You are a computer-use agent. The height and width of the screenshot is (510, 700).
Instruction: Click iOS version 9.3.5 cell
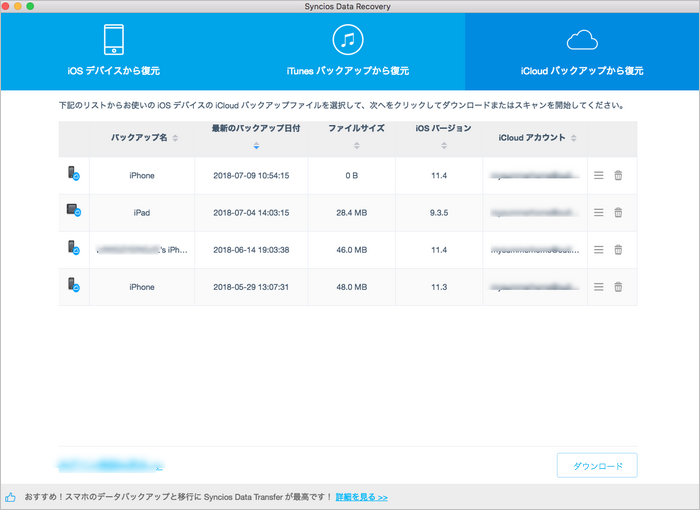pyautogui.click(x=439, y=213)
